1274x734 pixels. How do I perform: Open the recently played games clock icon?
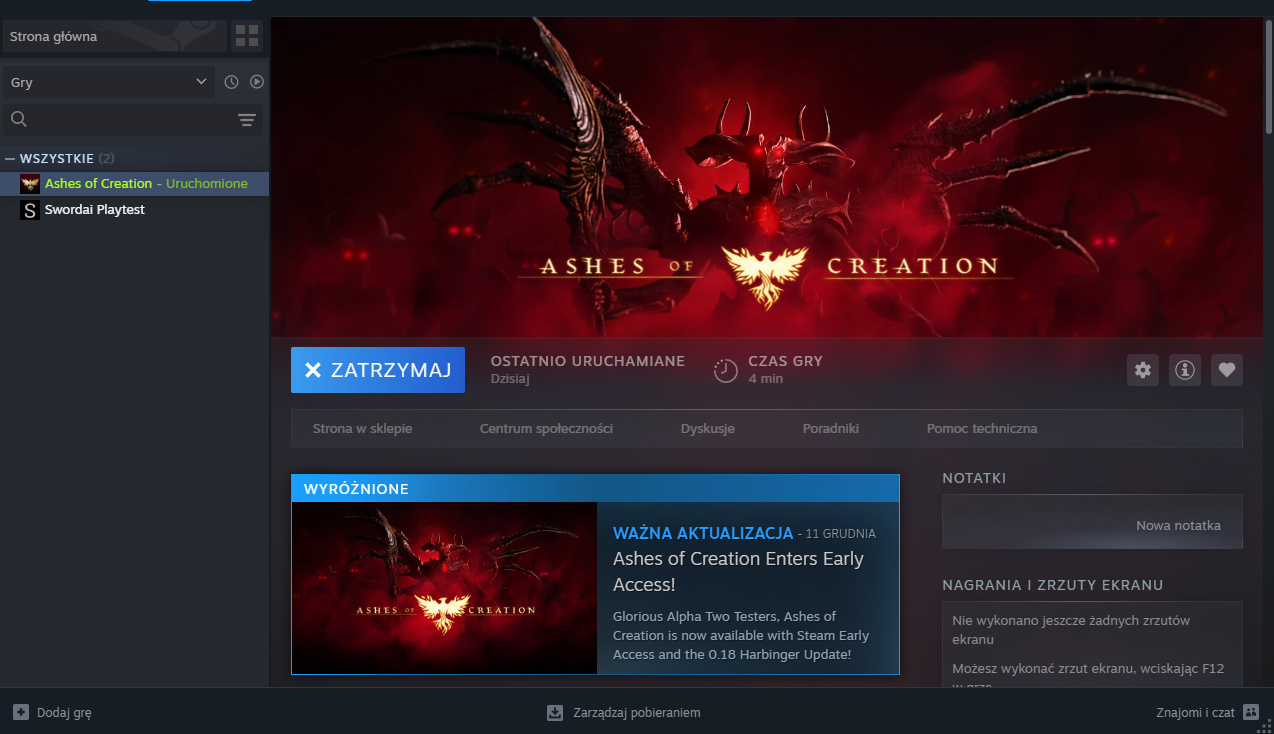coord(231,81)
